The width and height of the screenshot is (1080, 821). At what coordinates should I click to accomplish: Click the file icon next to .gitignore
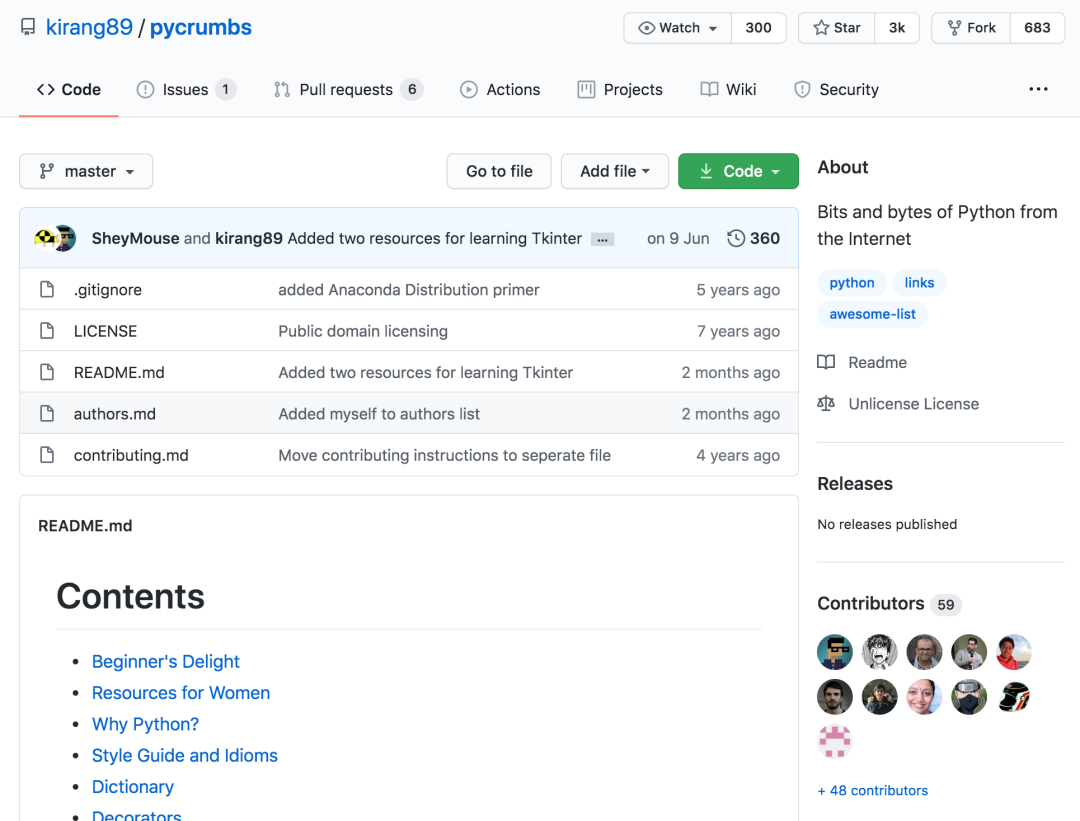[47, 289]
